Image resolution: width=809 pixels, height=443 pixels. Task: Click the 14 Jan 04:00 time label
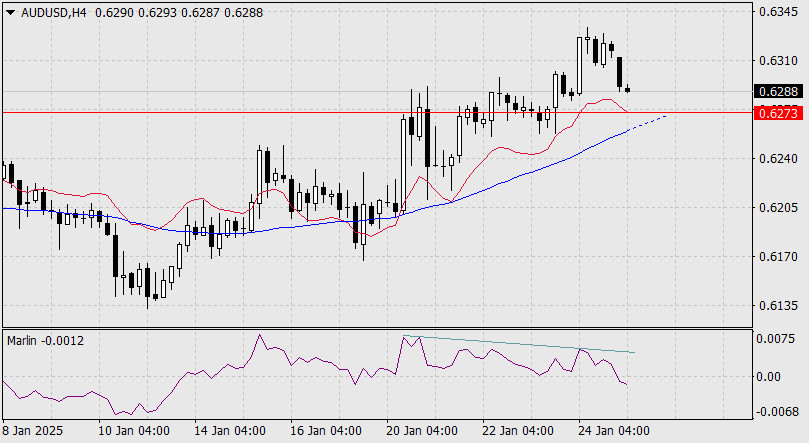(x=230, y=431)
